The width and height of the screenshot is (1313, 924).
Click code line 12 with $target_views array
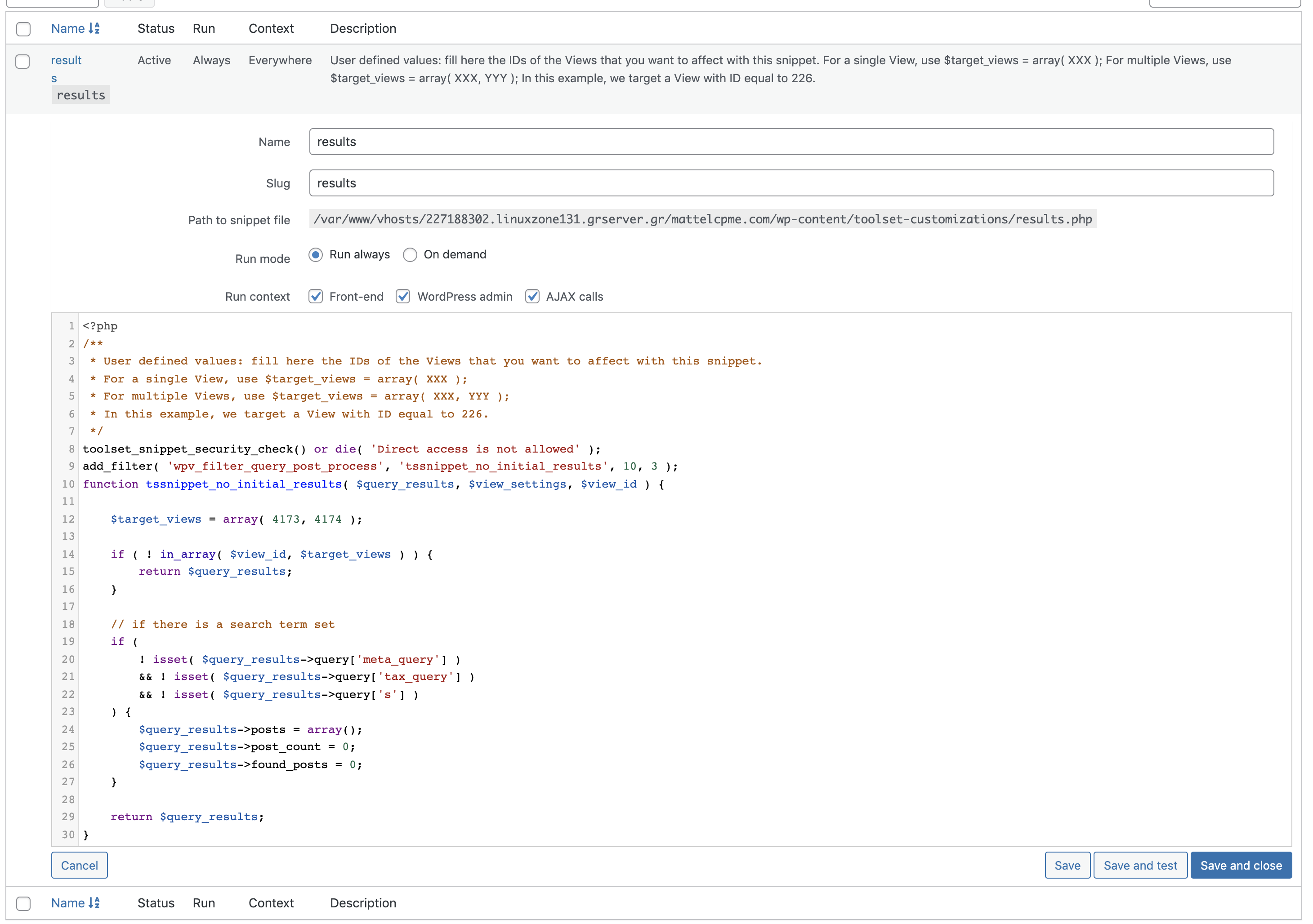[236, 520]
